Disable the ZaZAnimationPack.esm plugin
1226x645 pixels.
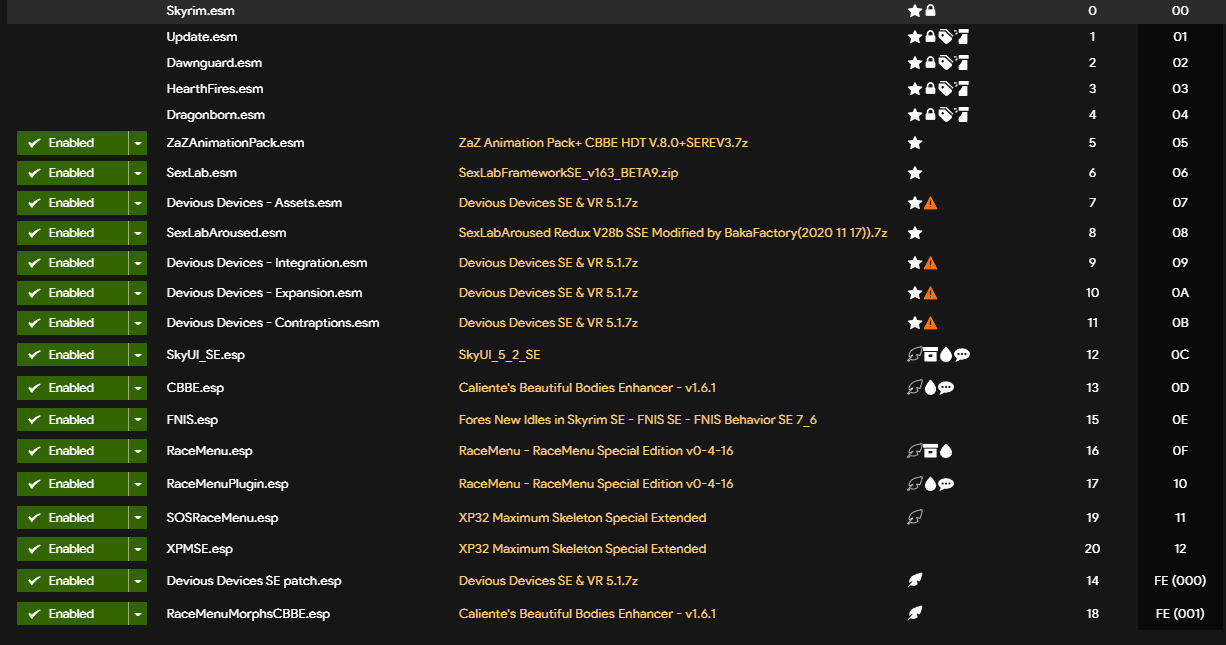72,143
